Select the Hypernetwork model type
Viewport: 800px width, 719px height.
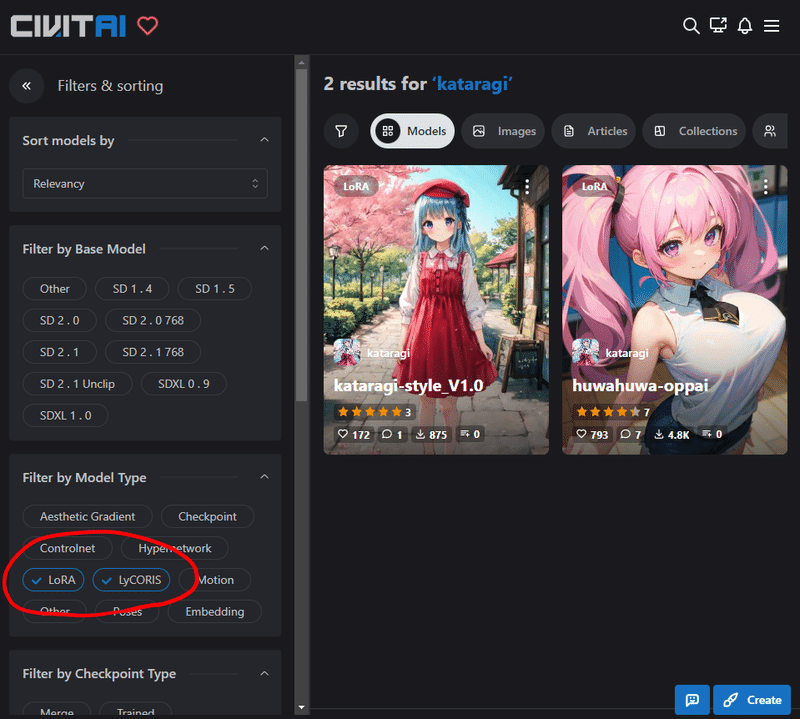pyautogui.click(x=174, y=548)
